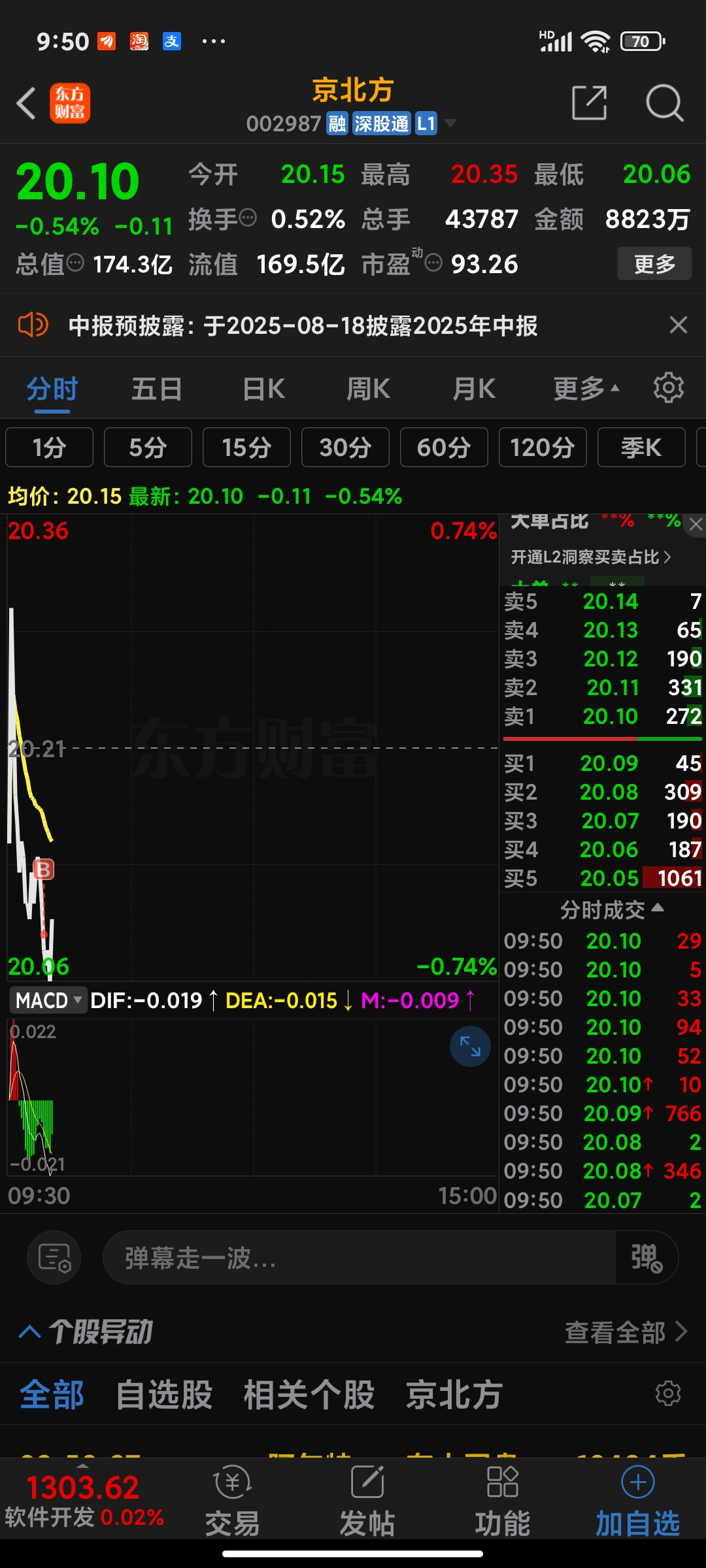706x1568 pixels.
Task: Tap the L1 level badge
Action: (426, 123)
